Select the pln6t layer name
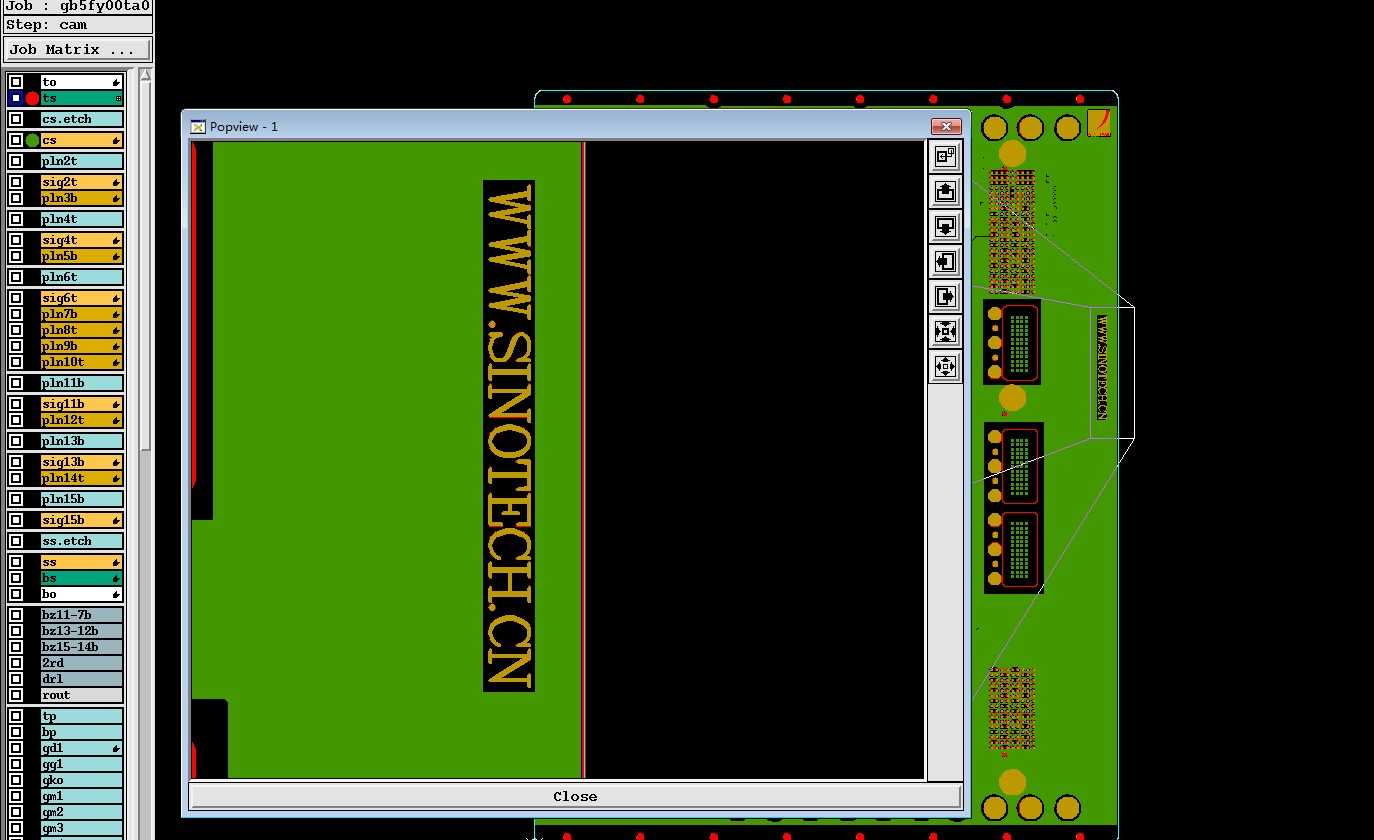 [82, 277]
